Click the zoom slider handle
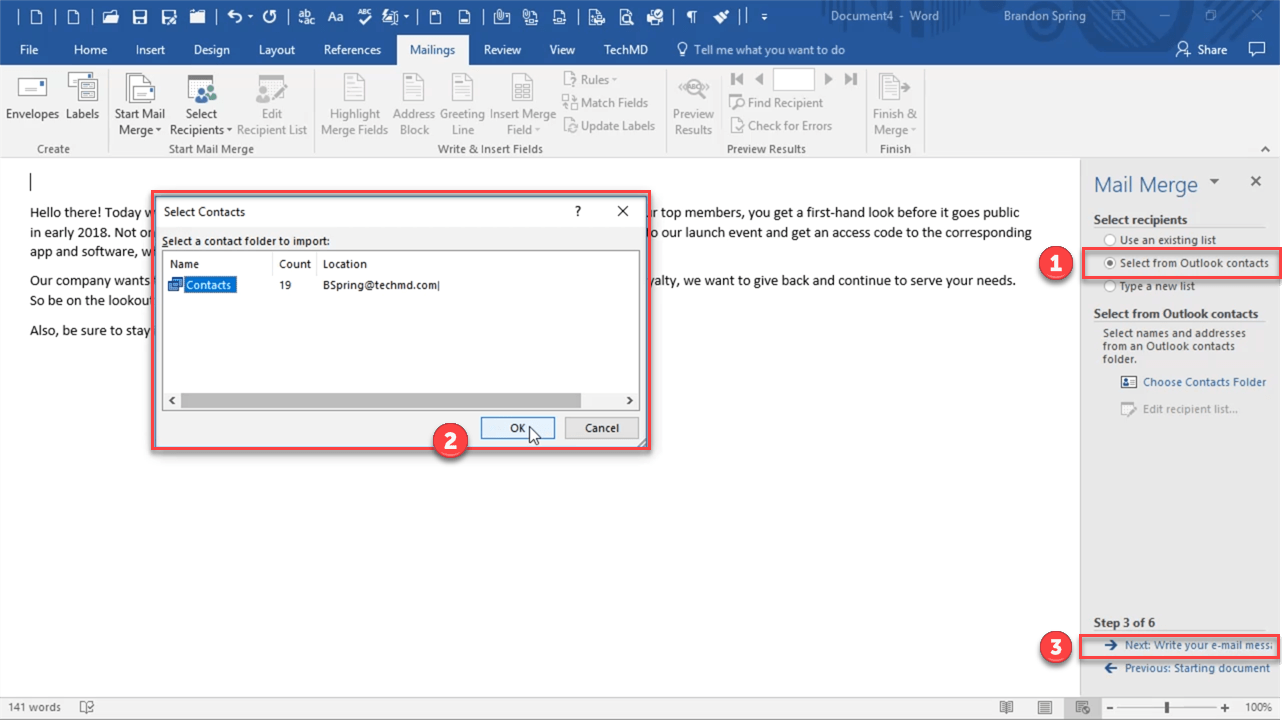Screen dimensions: 1282x720 pyautogui.click(x=1166, y=707)
